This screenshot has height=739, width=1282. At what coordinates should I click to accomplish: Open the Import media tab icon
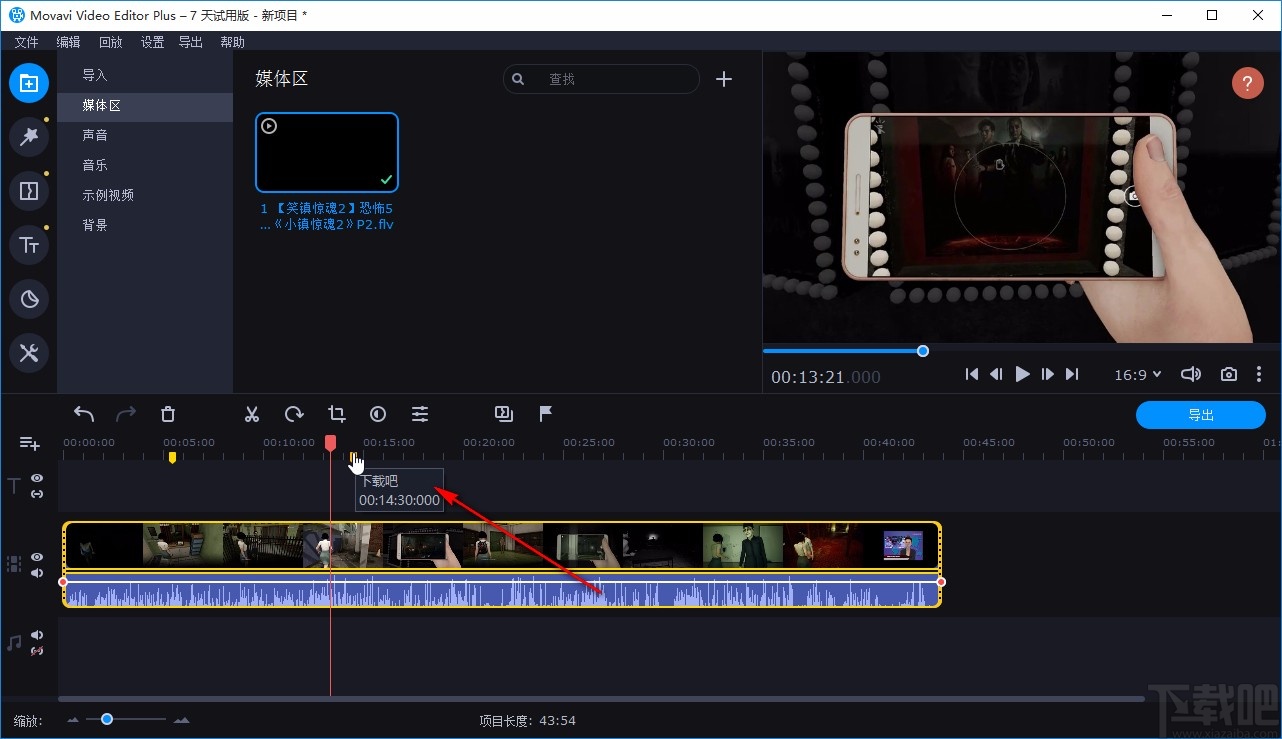[29, 83]
